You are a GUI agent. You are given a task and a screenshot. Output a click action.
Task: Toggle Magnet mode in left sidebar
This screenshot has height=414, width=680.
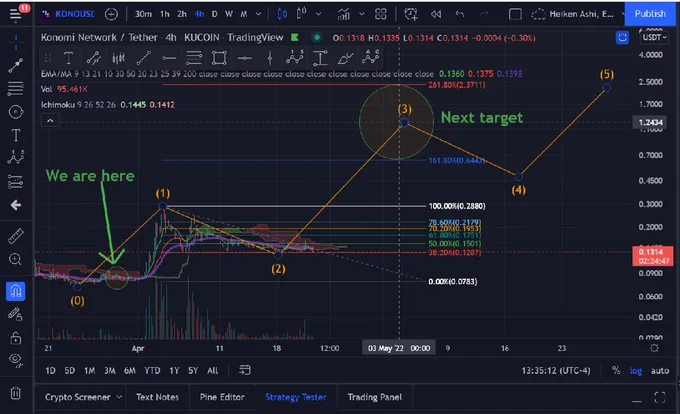(x=16, y=291)
